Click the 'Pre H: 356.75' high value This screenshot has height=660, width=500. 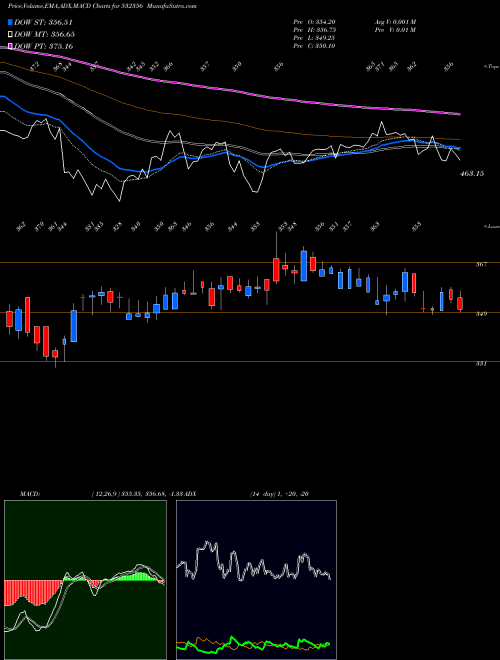pos(314,30)
